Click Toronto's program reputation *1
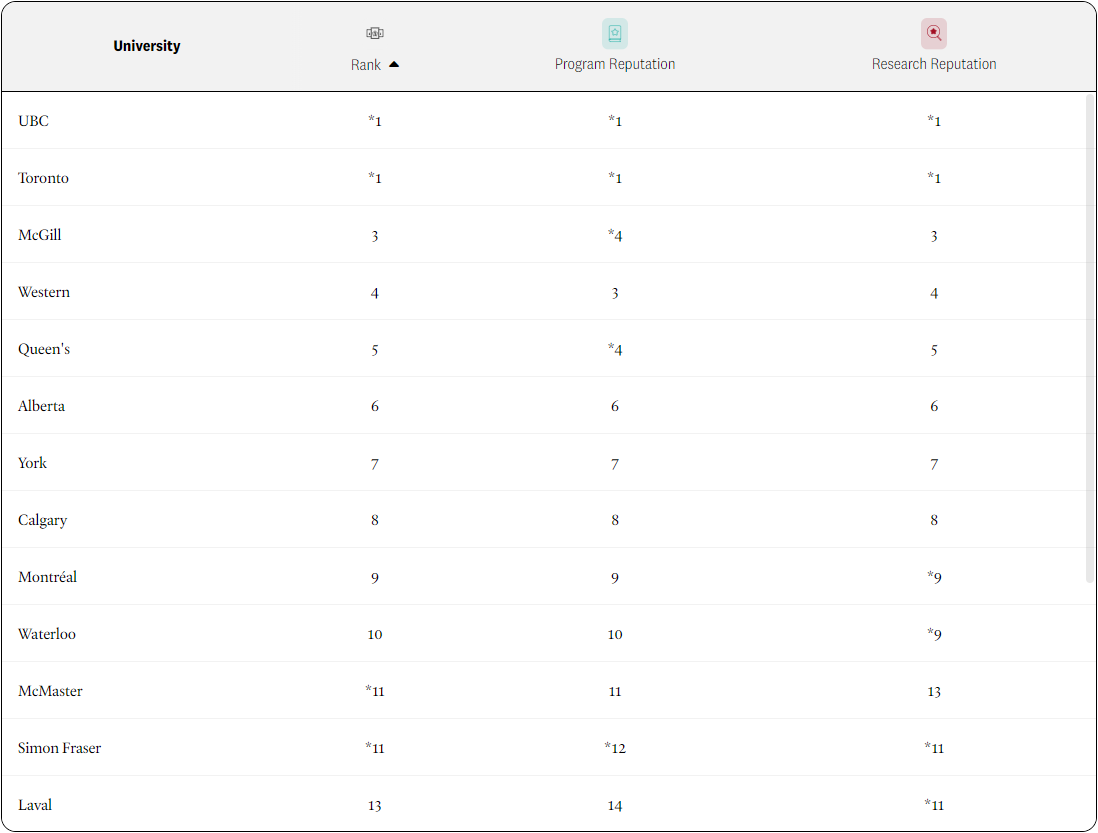This screenshot has width=1098, height=833. click(615, 178)
